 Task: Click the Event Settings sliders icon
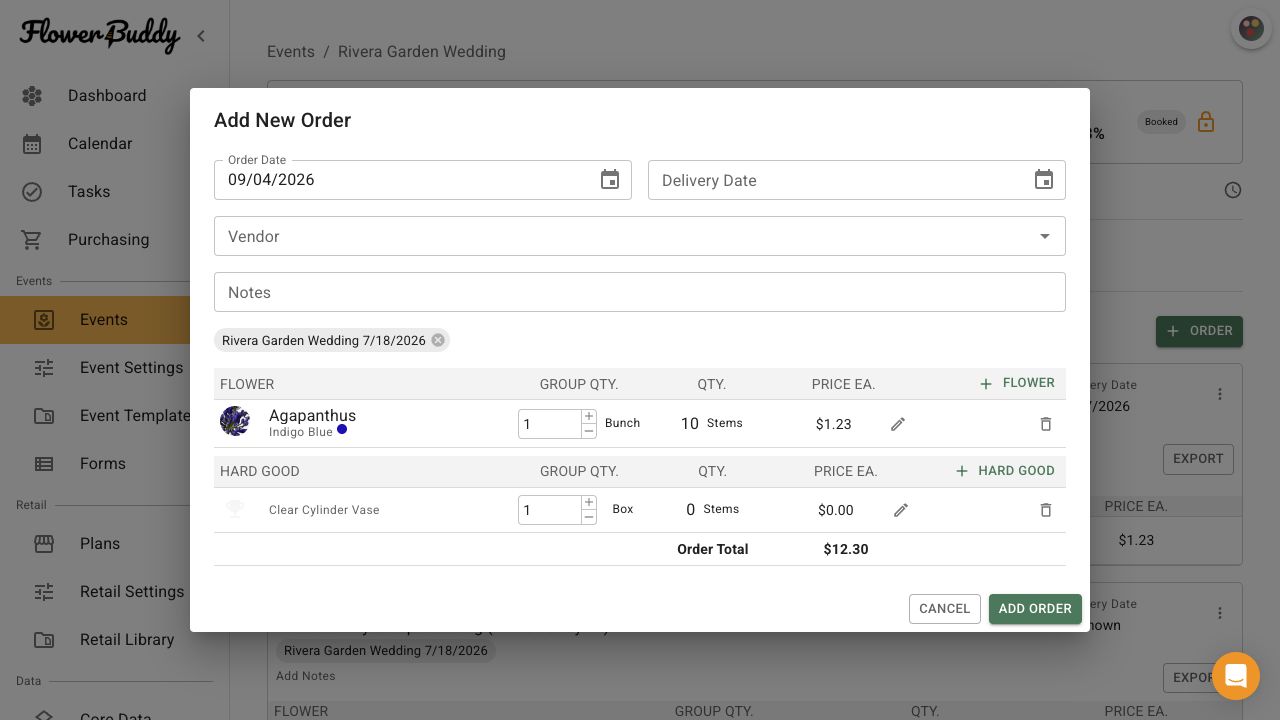tap(44, 368)
